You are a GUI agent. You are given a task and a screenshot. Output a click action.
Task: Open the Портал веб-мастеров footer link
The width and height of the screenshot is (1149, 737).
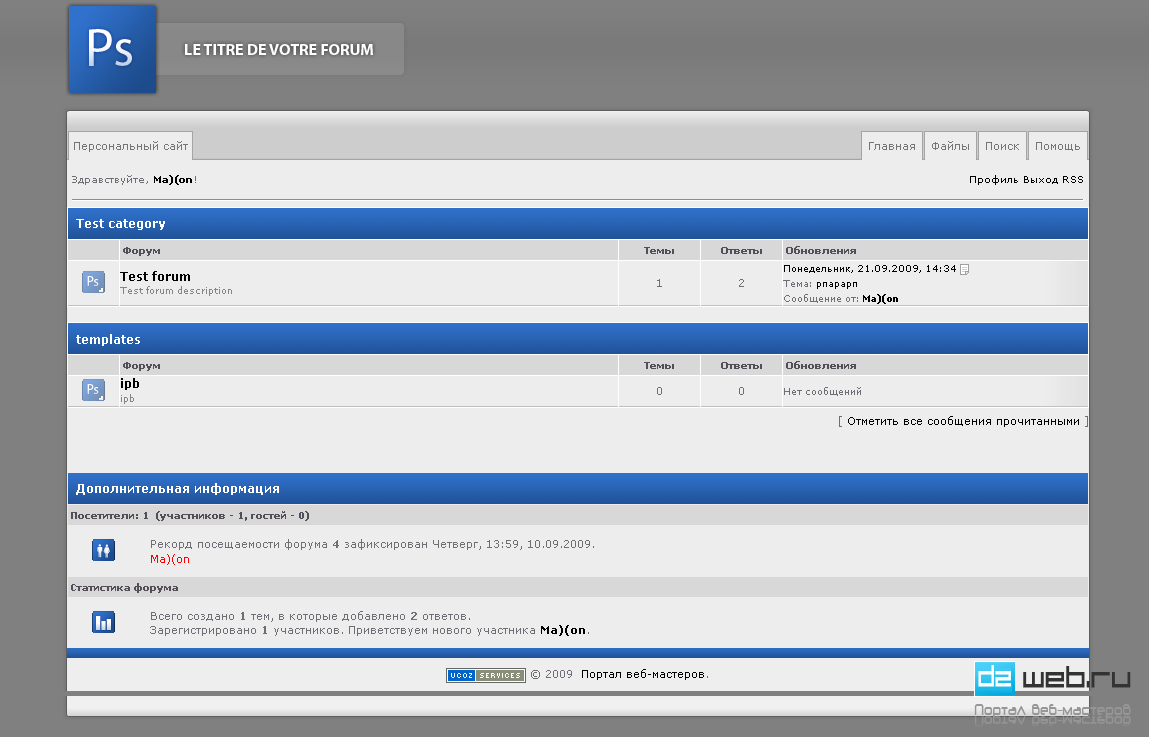point(643,675)
